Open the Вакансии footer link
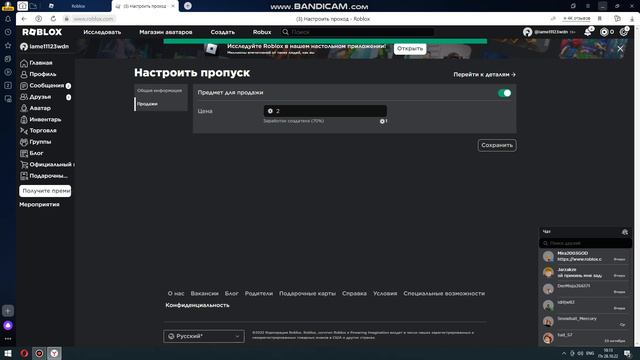Screen dimensions: 640x360 coord(204,293)
